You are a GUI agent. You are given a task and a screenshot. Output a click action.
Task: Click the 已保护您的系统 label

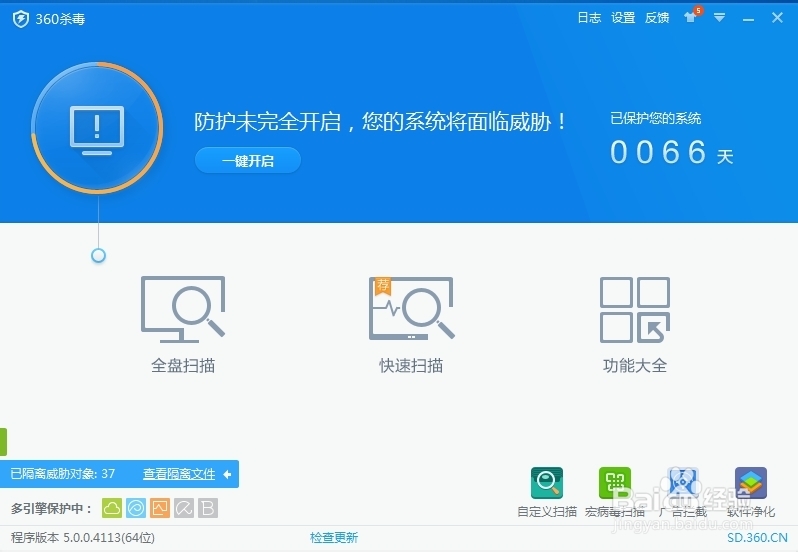click(x=656, y=119)
